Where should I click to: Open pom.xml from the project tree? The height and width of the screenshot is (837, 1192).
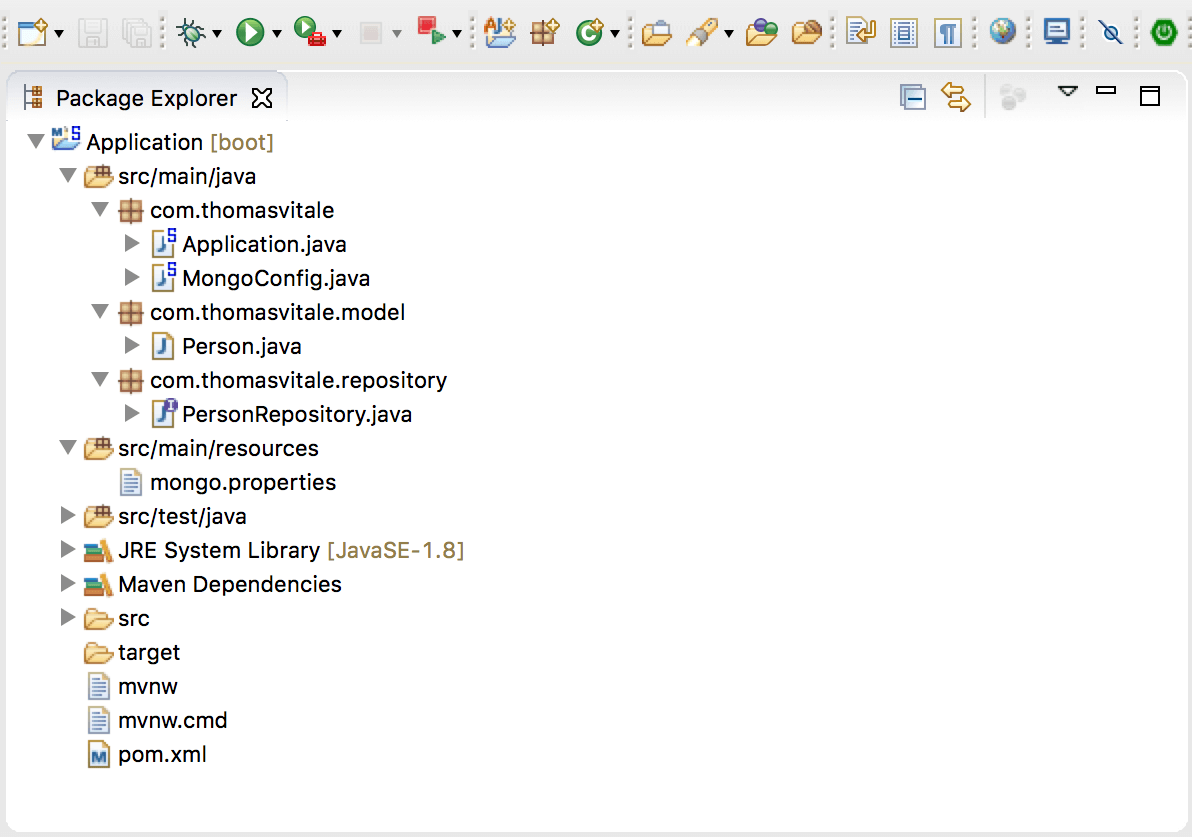[x=160, y=754]
